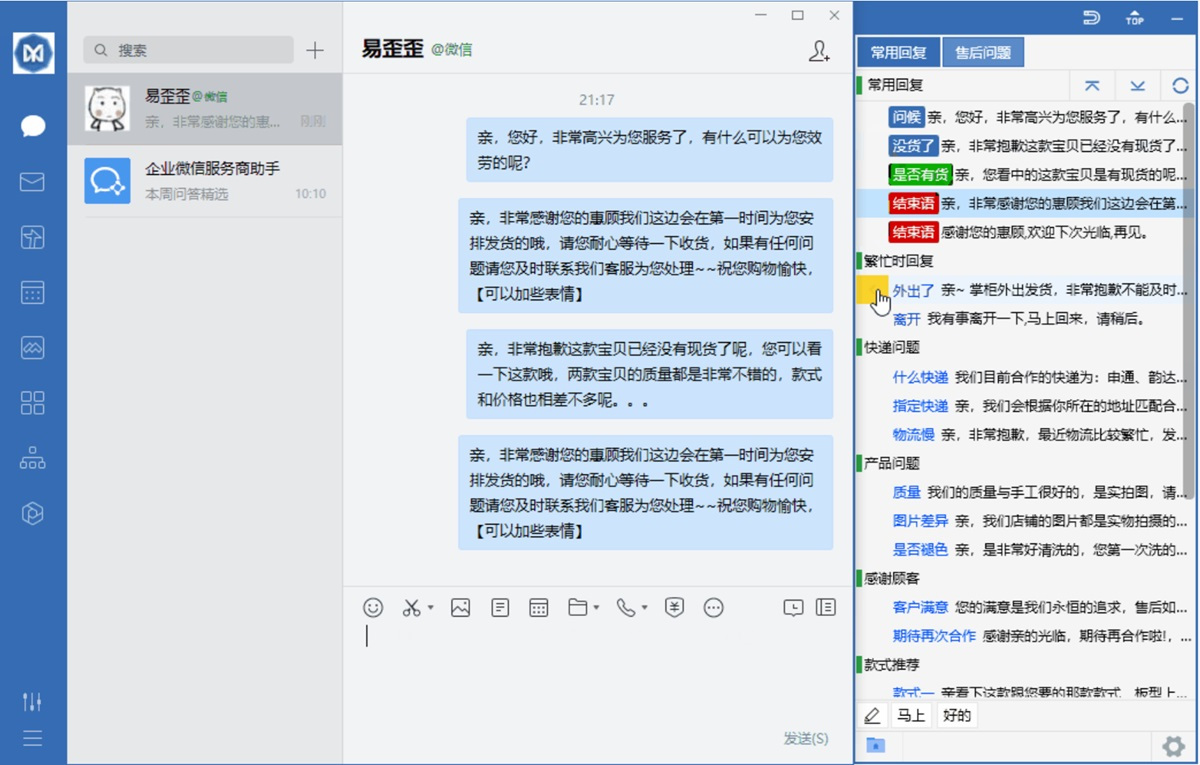This screenshot has width=1200, height=765.
Task: Toggle the side panel icon in chat toolbar
Action: point(825,607)
